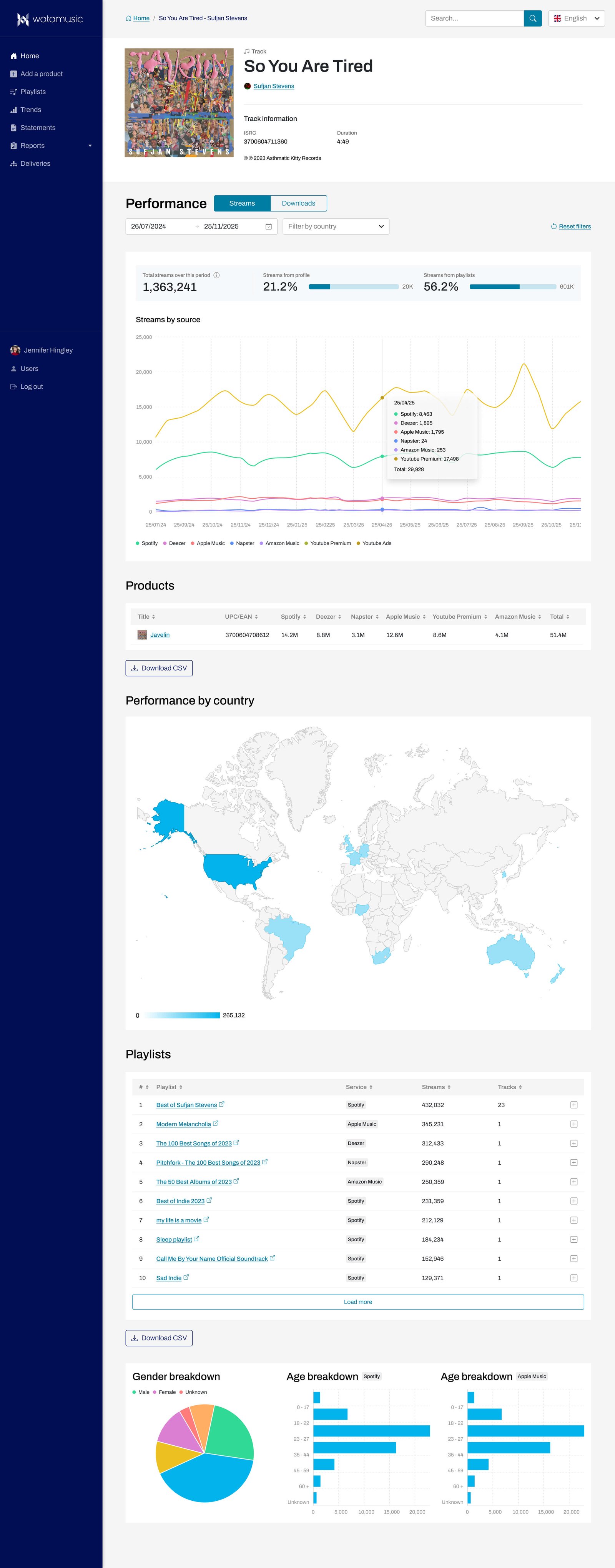Sort products table by Spotify column
This screenshot has width=615, height=1568.
tap(294, 617)
